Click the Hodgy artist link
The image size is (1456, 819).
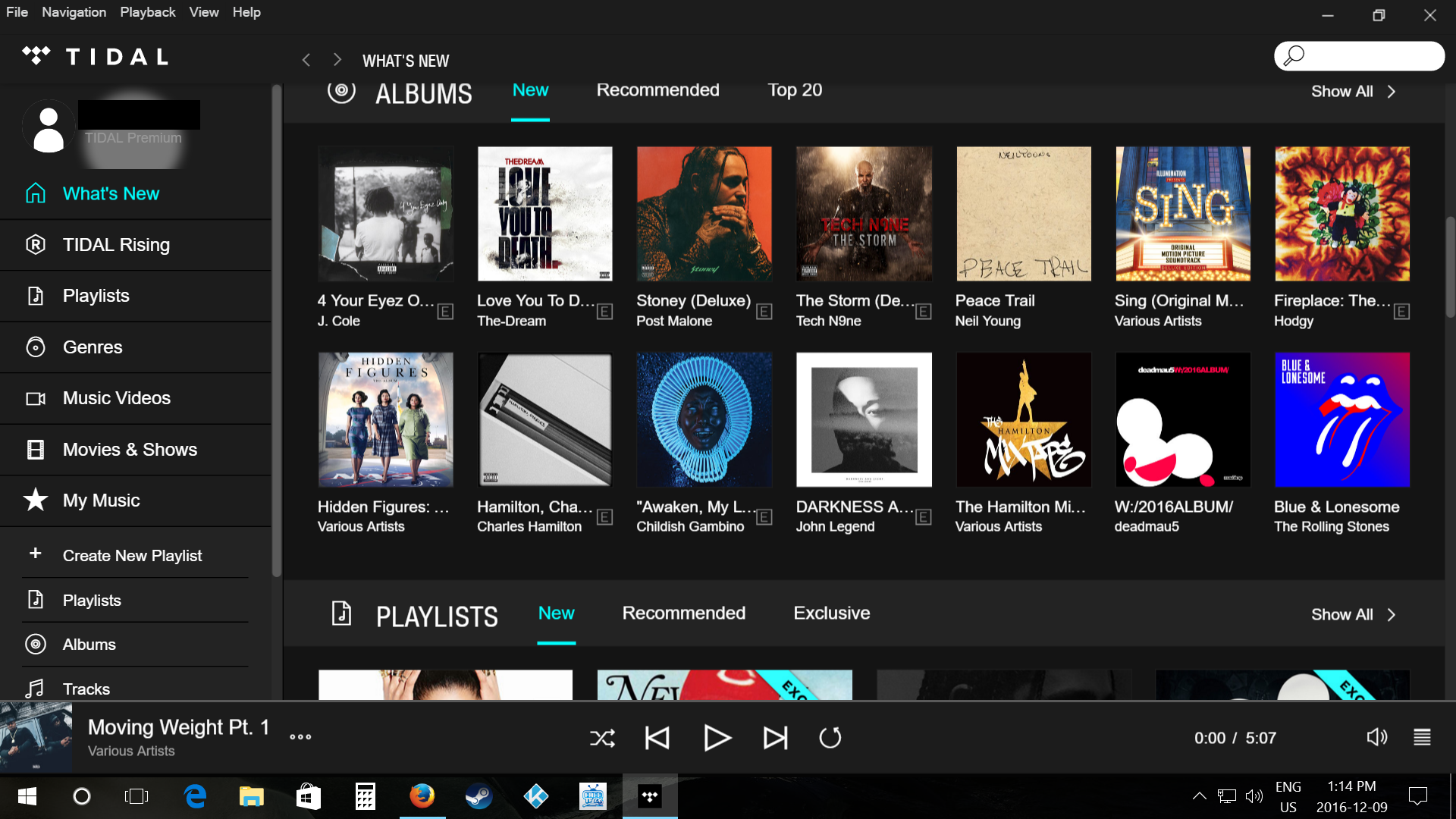1294,321
